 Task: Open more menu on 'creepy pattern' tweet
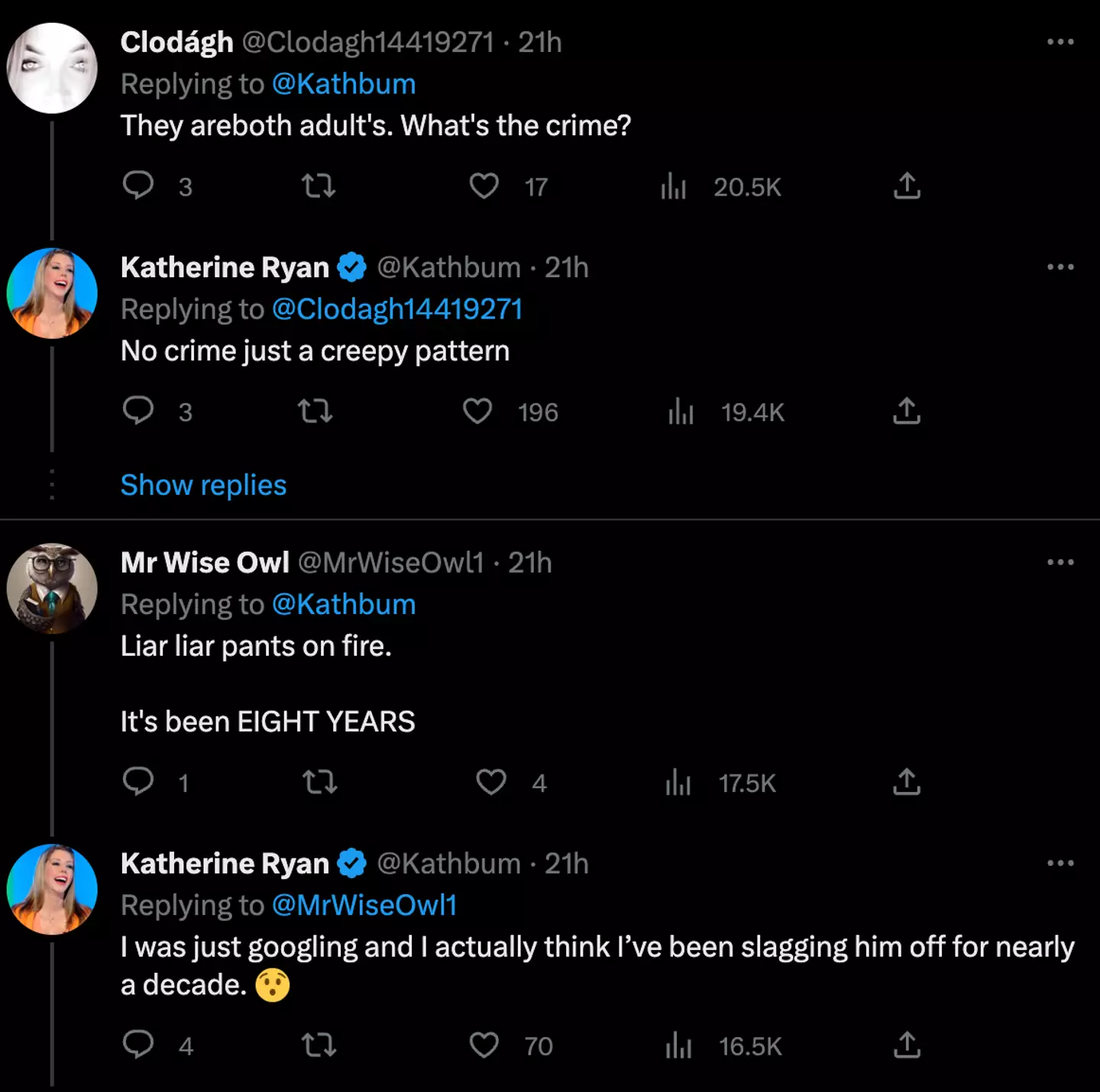tap(1060, 267)
